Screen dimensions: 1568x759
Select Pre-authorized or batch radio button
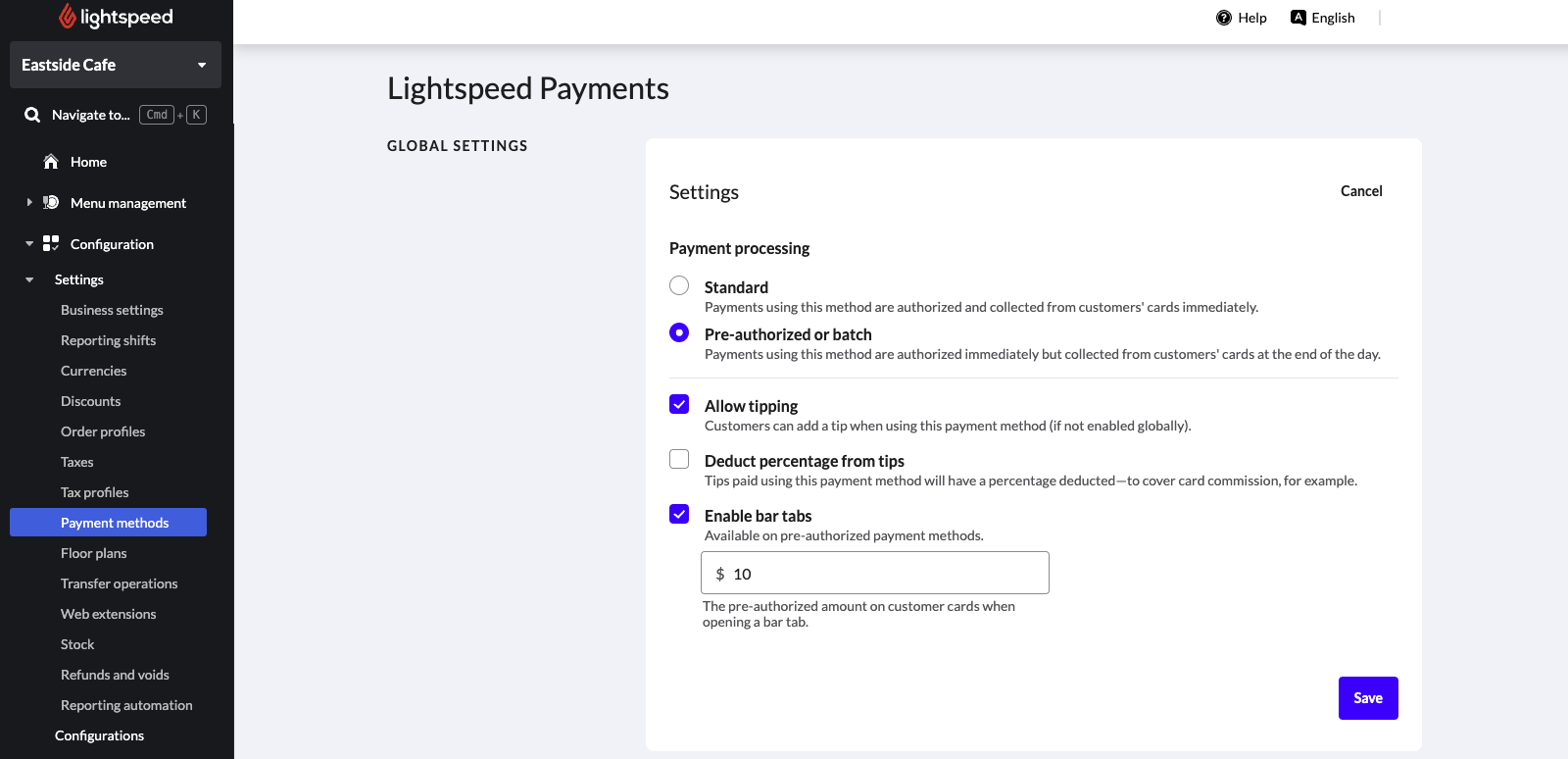point(679,332)
